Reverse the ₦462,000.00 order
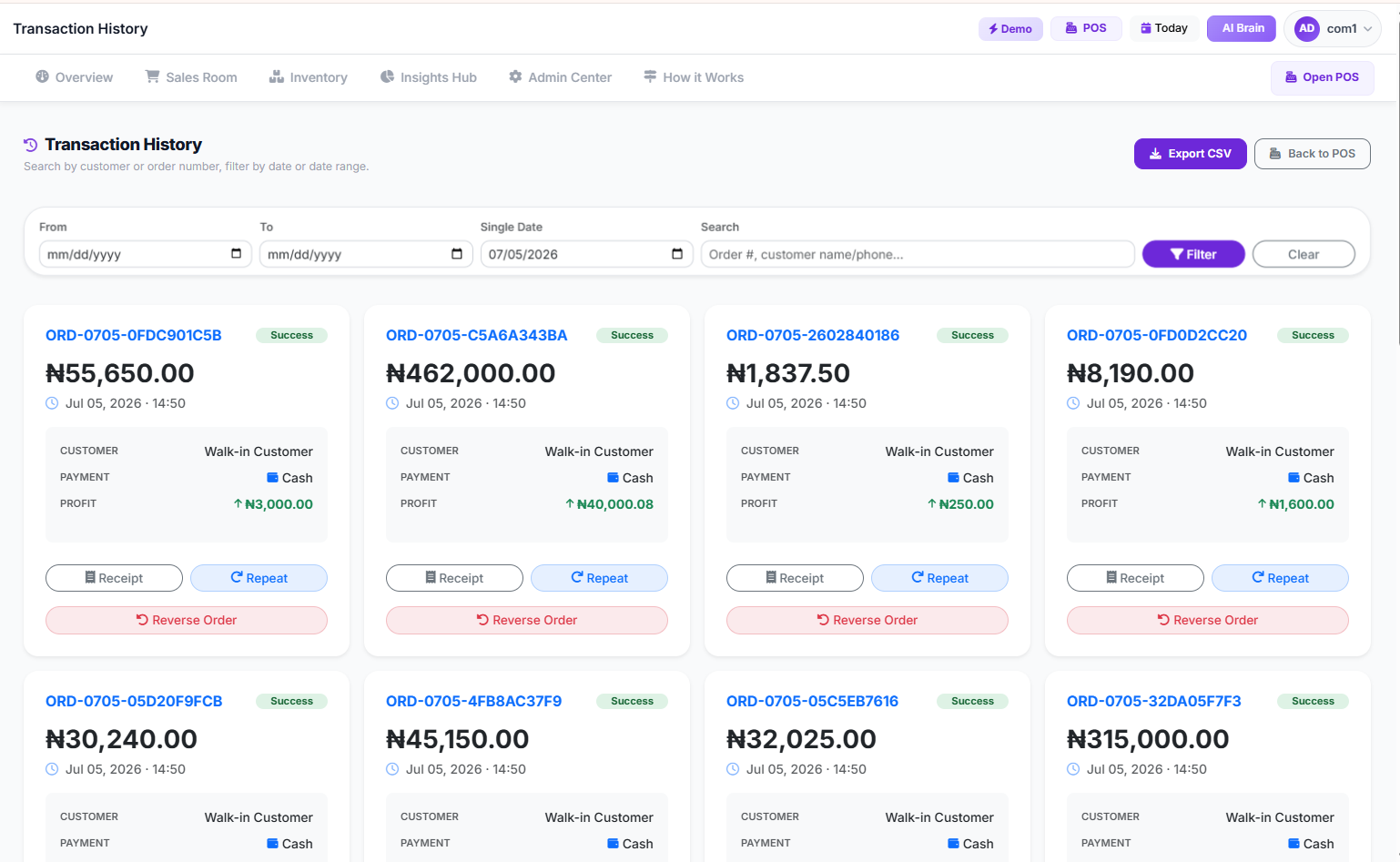This screenshot has width=1400, height=862. click(527, 620)
